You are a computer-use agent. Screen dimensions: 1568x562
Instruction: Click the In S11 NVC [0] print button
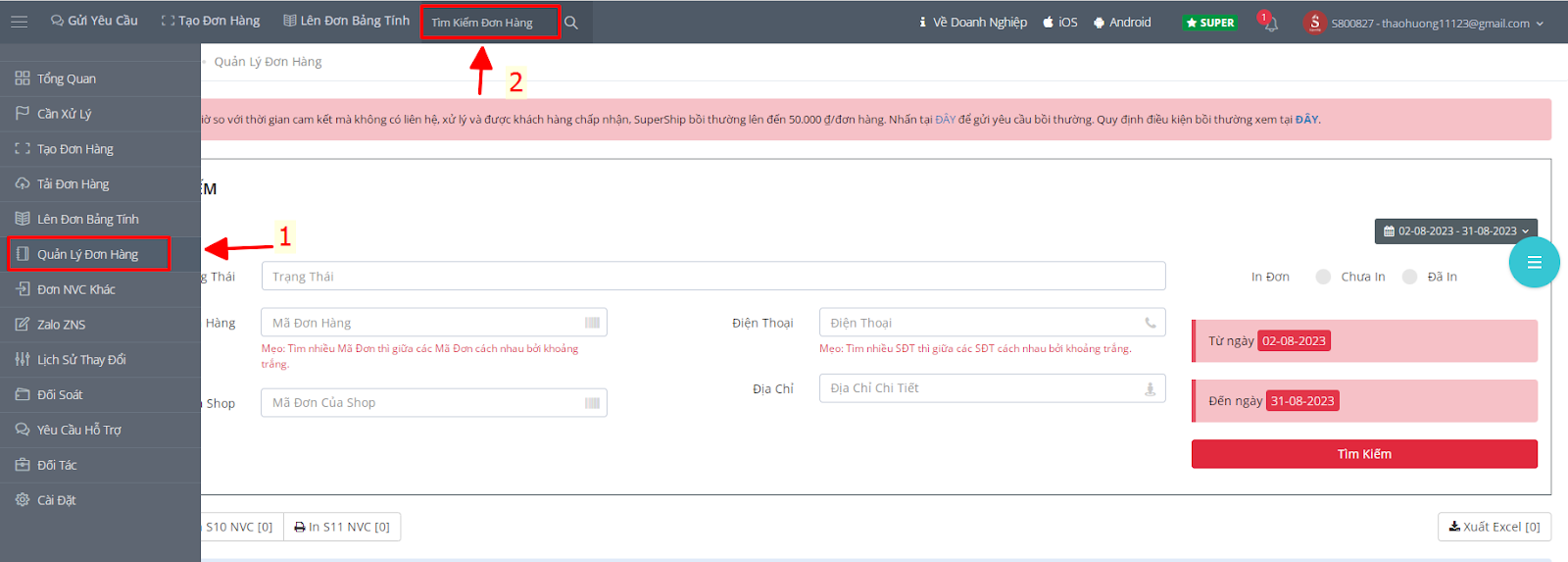click(342, 527)
